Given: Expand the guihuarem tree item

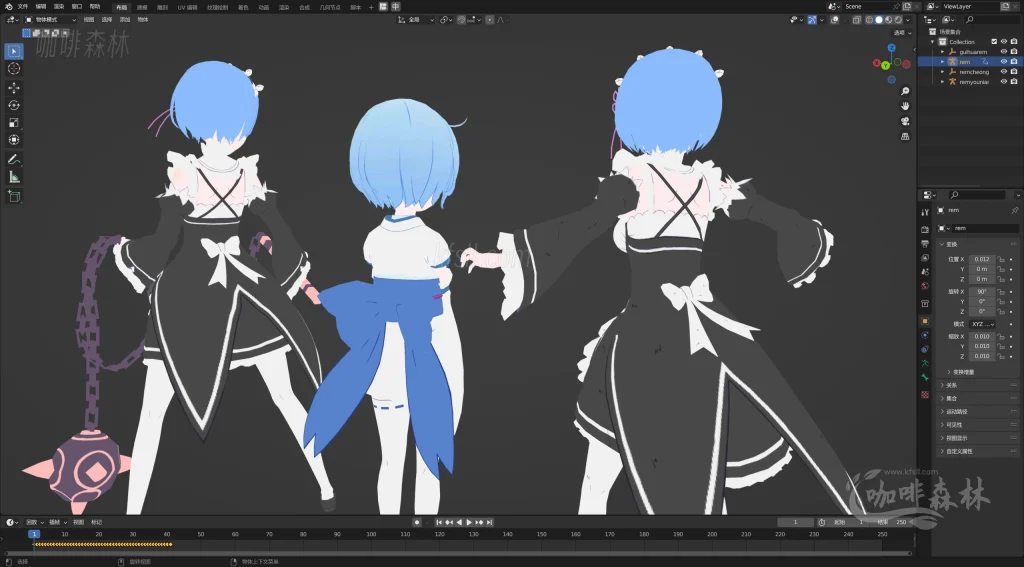Looking at the screenshot, I should pos(942,52).
